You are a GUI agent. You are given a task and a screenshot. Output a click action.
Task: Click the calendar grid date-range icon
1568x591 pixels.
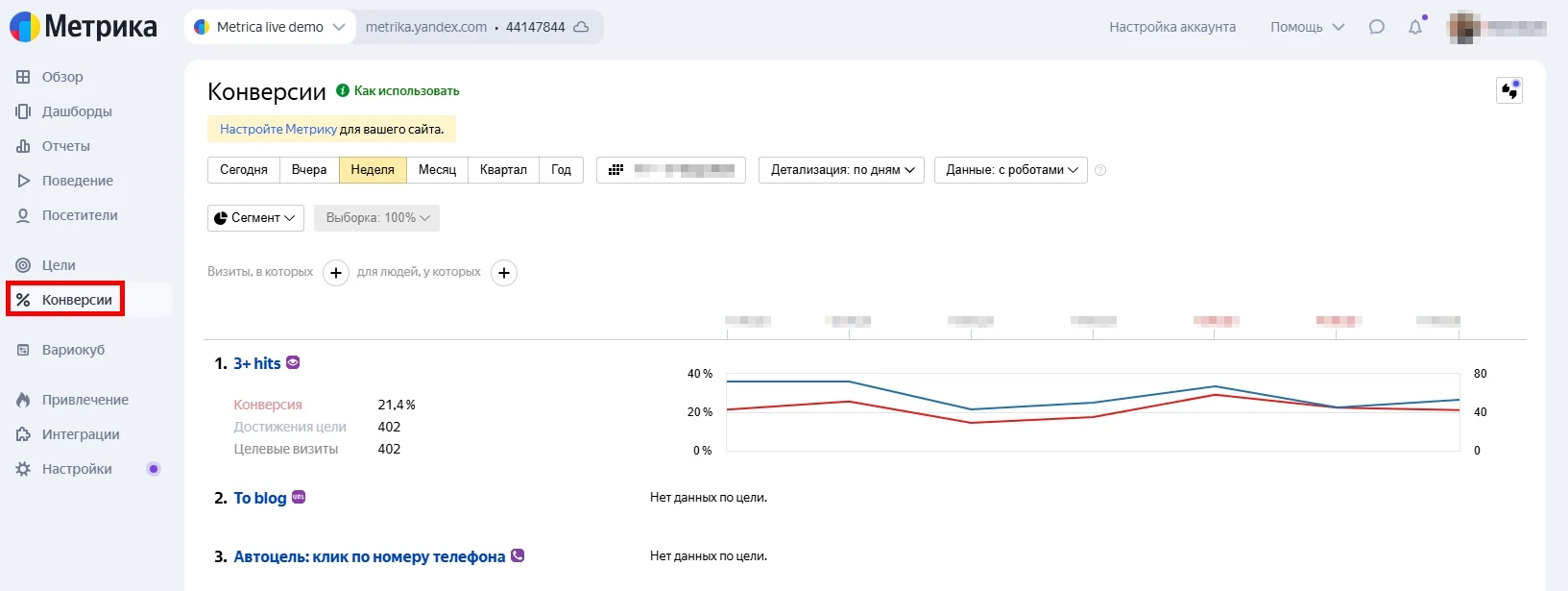[x=616, y=170]
